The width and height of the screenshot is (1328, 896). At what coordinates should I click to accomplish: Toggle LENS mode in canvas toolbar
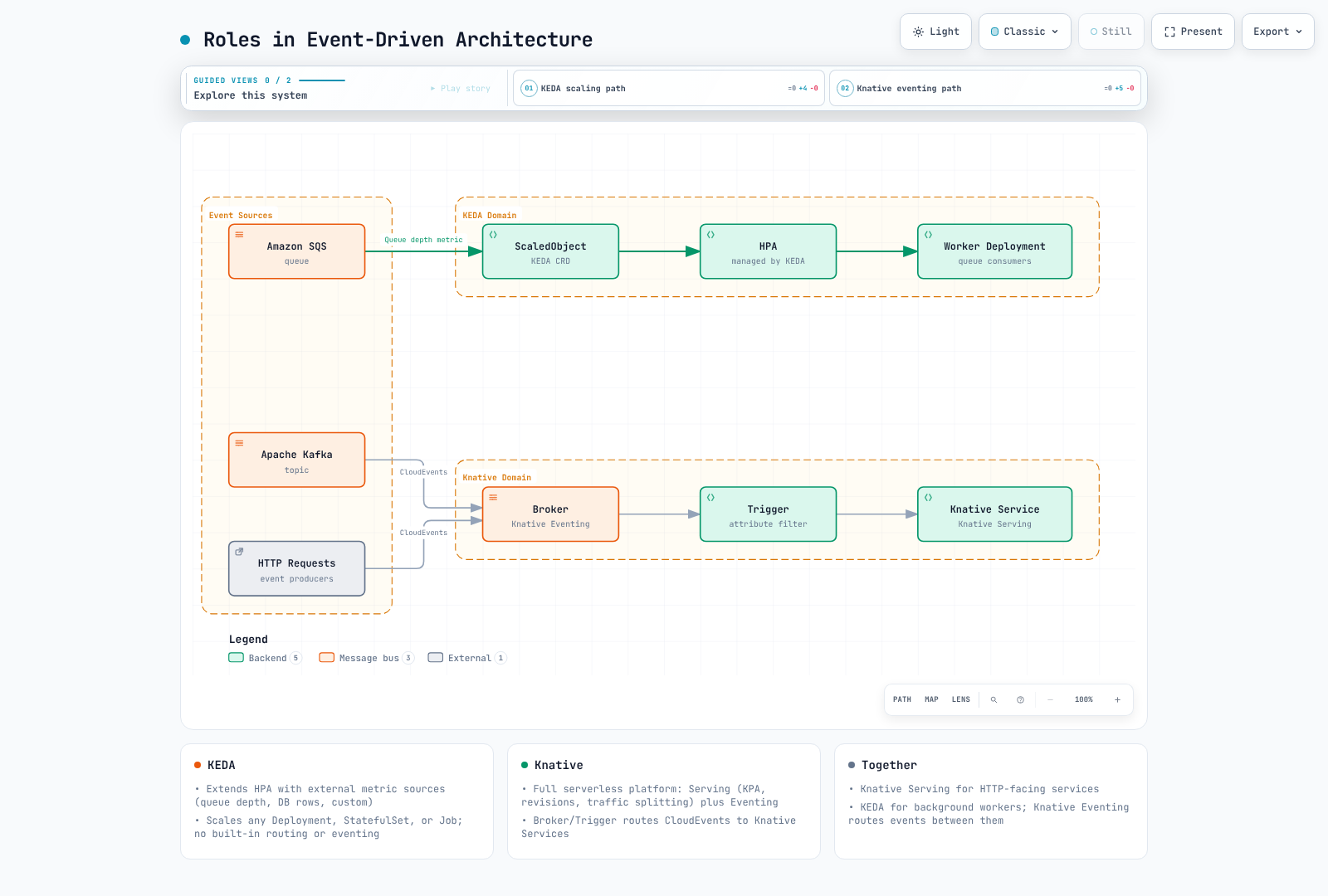click(x=961, y=699)
